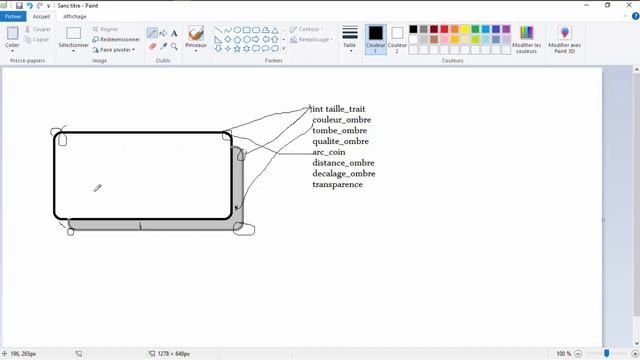Image resolution: width=640 pixels, height=360 pixels.
Task: Select the Fill with color bucket tool
Action: tap(163, 33)
